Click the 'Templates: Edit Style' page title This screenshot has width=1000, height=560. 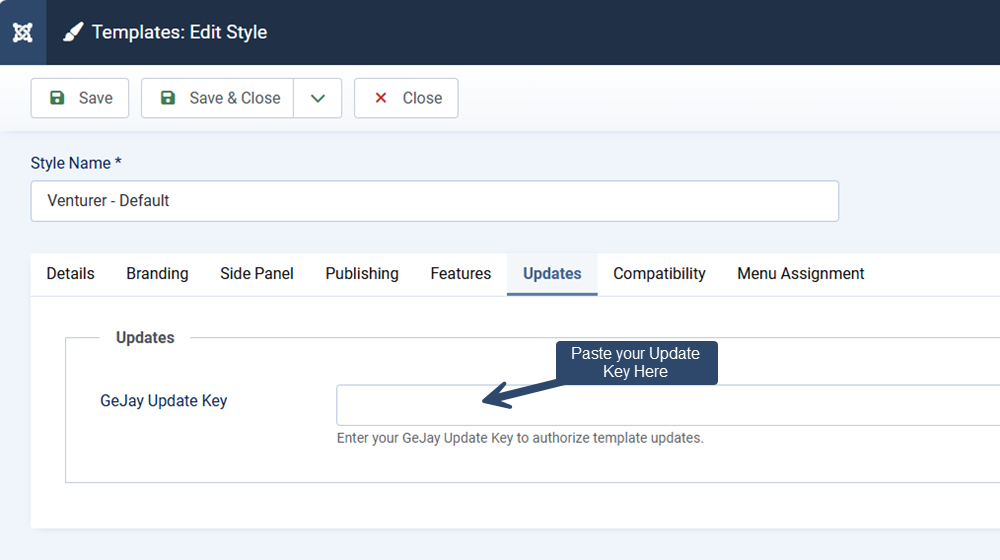pos(179,33)
